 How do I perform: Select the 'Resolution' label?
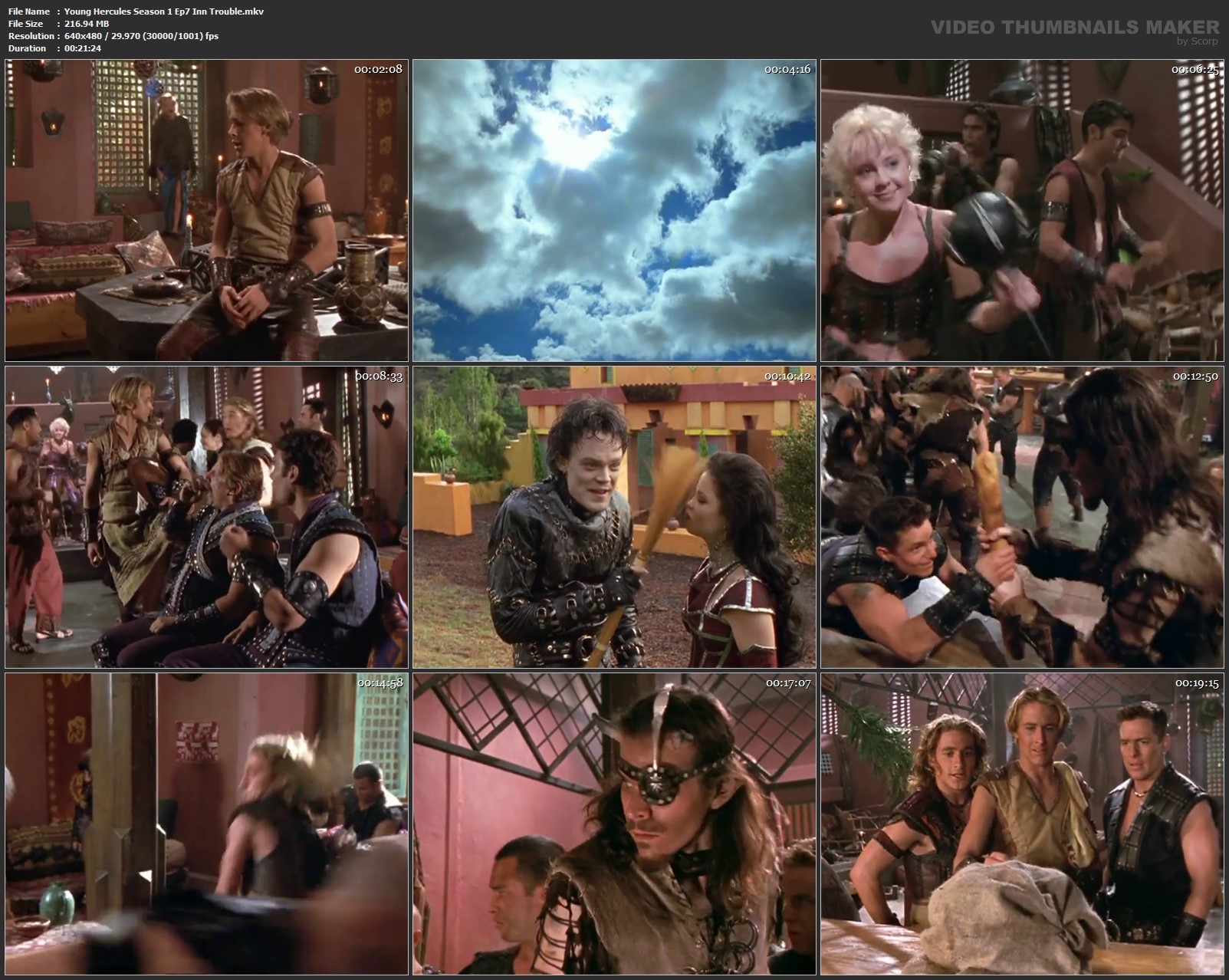pos(31,36)
